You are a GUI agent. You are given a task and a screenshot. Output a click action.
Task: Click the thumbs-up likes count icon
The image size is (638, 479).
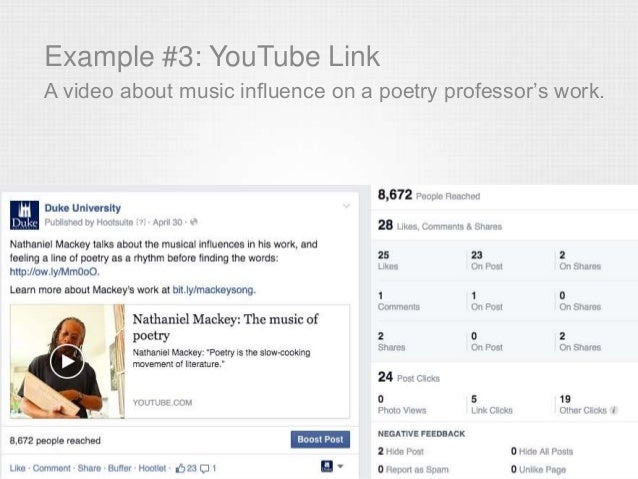[180, 467]
